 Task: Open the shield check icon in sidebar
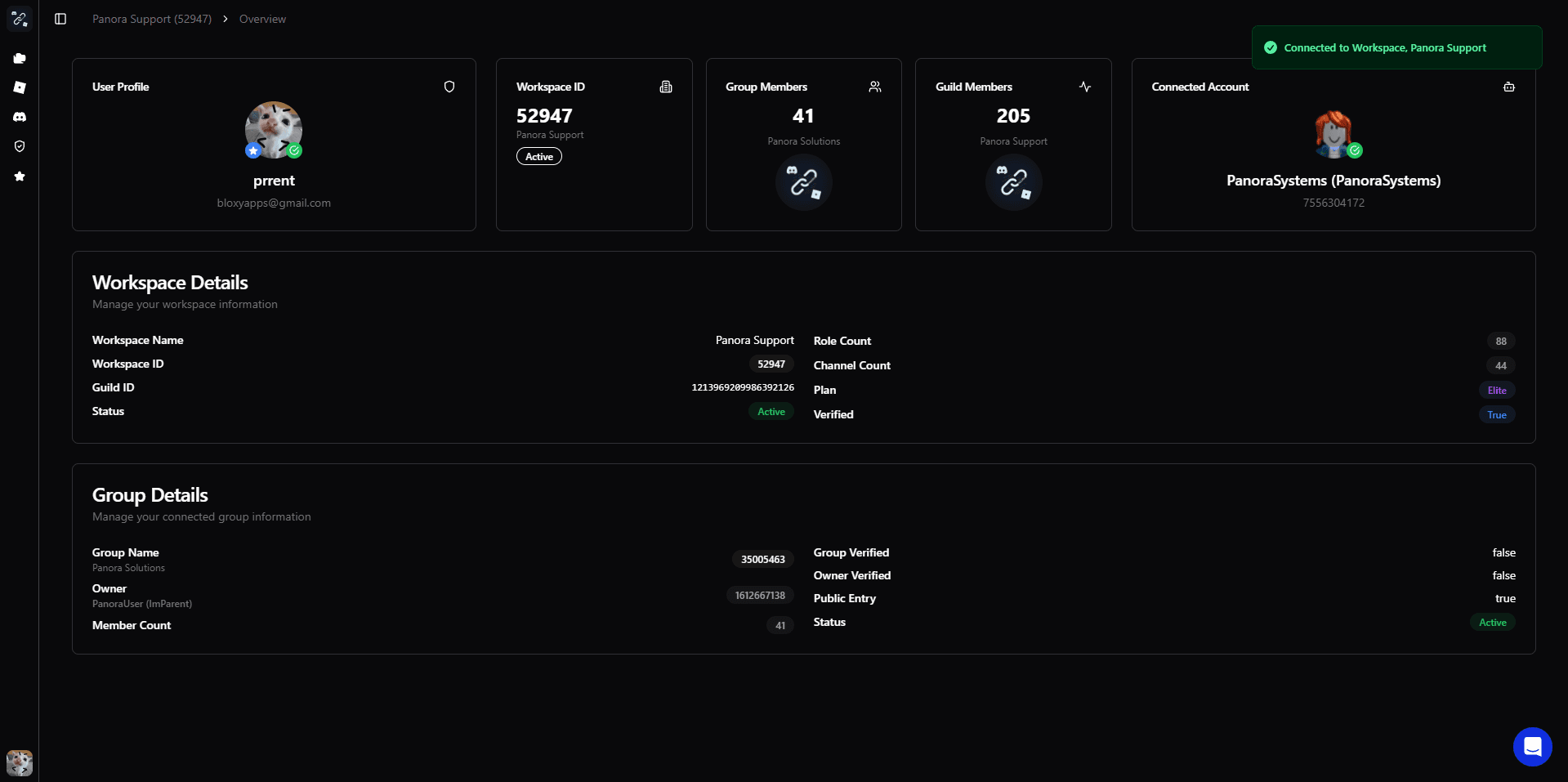tap(20, 146)
